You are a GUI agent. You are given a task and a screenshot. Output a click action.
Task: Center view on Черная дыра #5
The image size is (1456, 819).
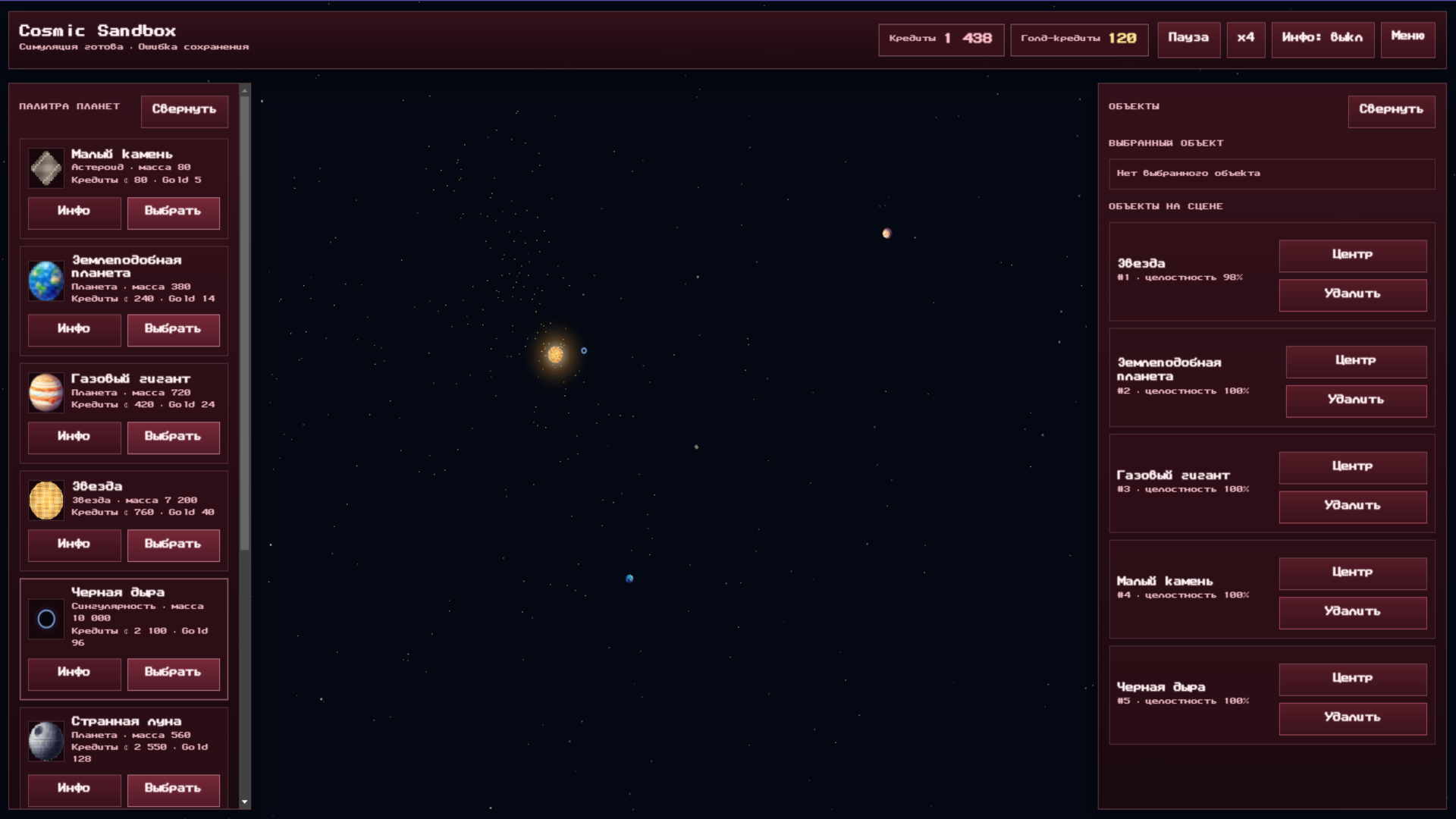coord(1352,679)
